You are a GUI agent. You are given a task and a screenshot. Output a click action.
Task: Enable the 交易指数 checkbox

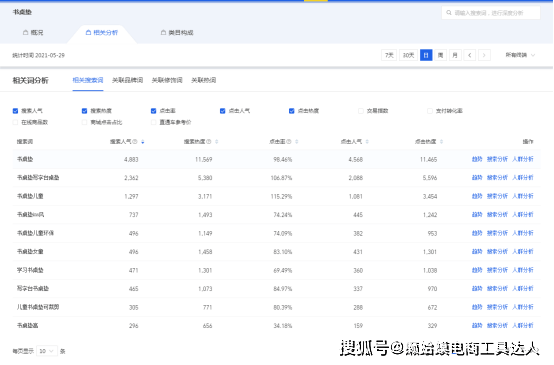pyautogui.click(x=361, y=111)
